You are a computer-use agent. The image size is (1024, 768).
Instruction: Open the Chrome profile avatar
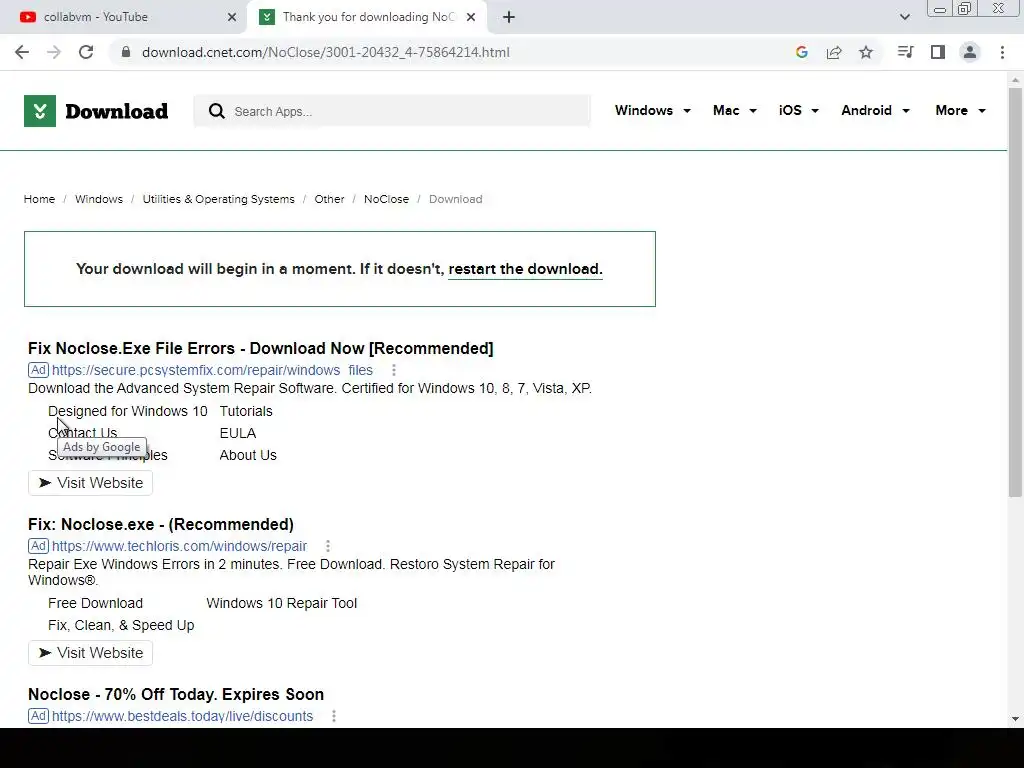tap(970, 52)
